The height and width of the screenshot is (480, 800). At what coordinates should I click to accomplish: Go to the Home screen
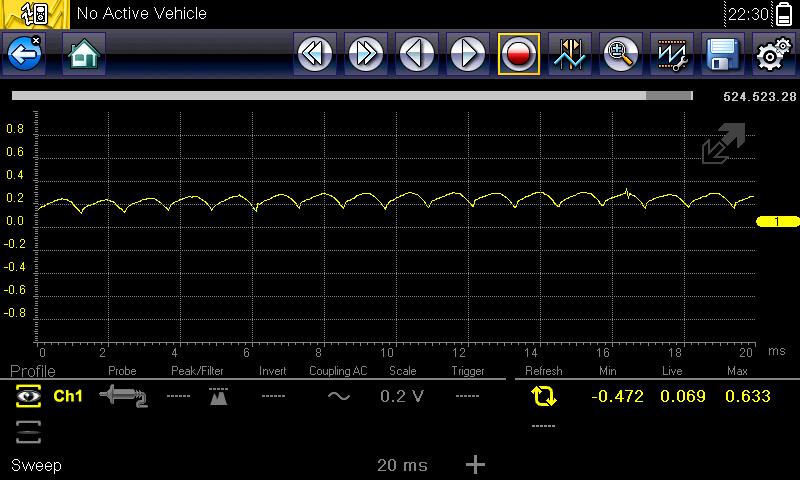pyautogui.click(x=84, y=54)
